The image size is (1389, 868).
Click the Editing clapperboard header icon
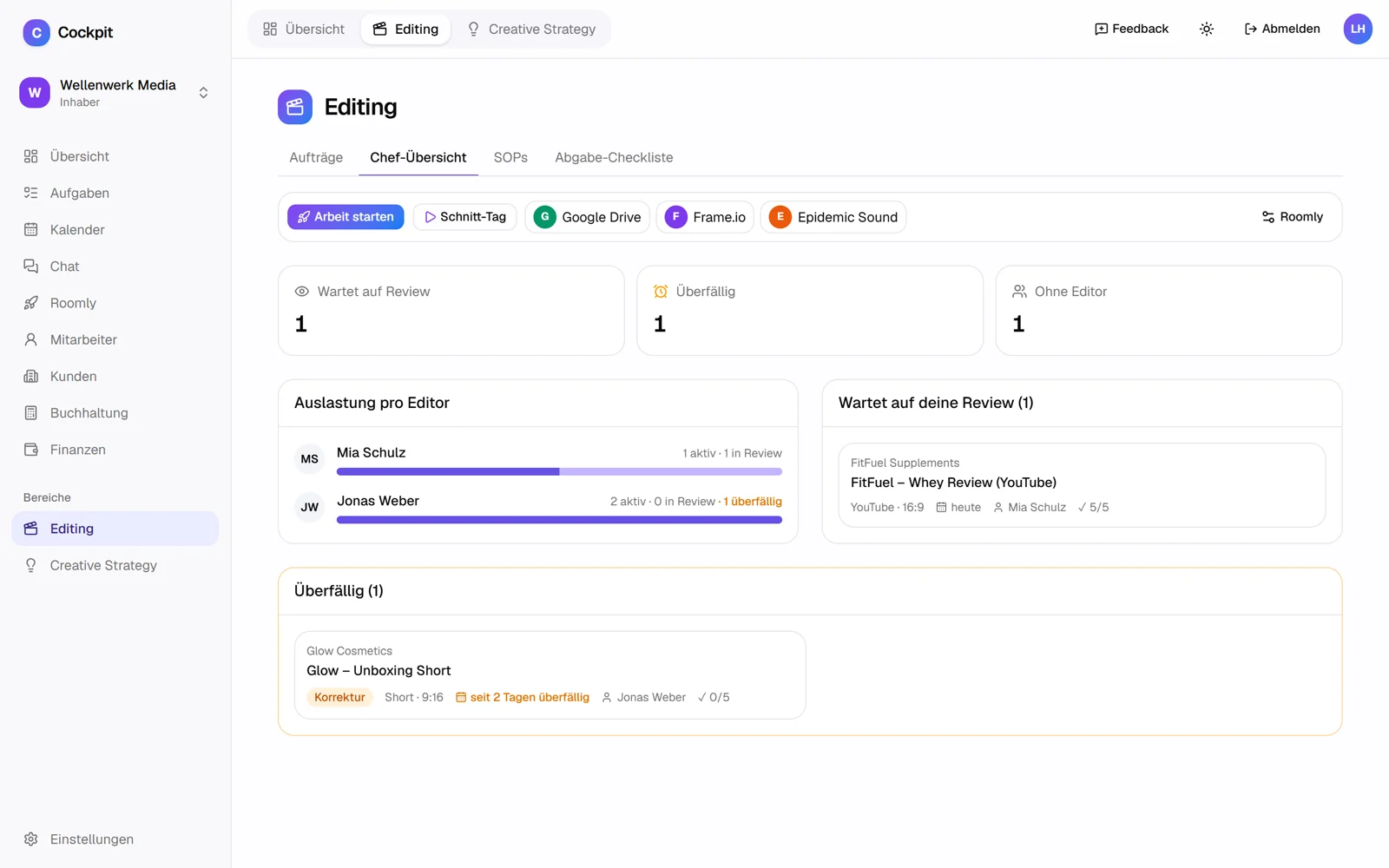295,107
